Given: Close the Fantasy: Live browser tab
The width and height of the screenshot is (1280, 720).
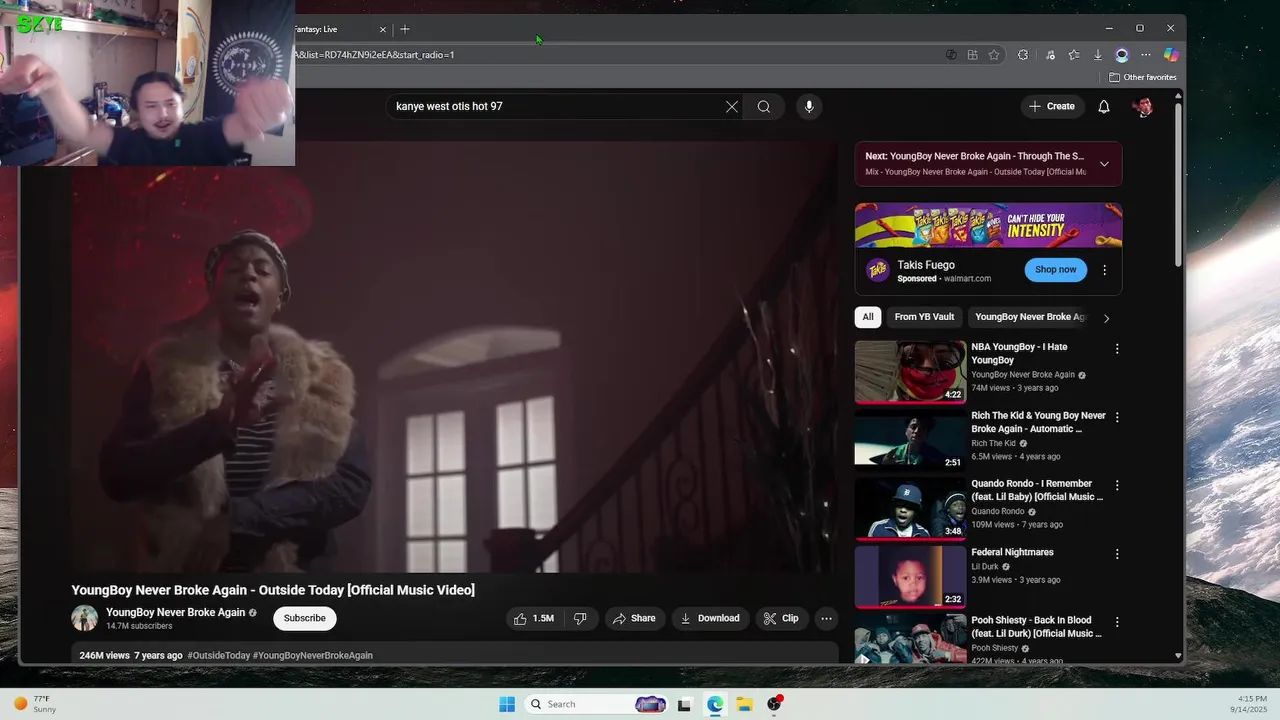Looking at the screenshot, I should 382,29.
